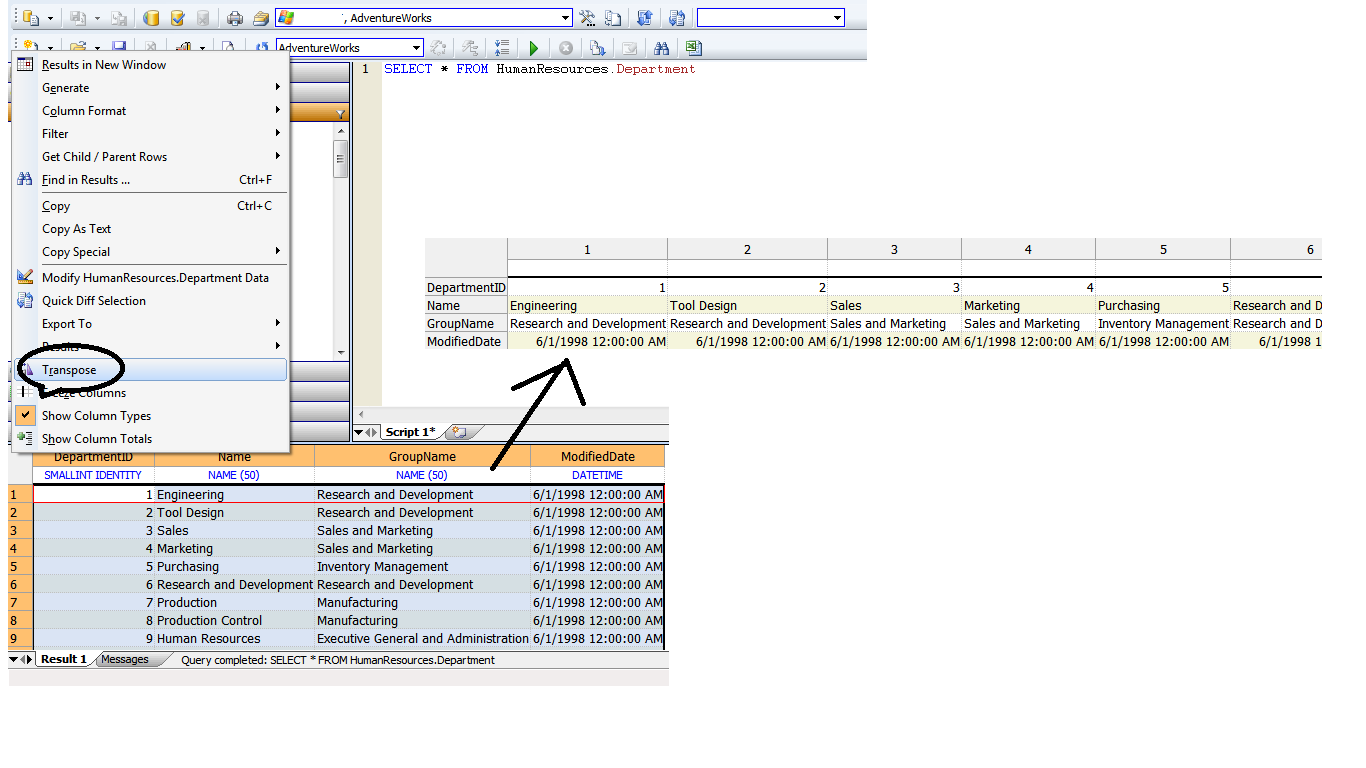1366x768 pixels.
Task: Click the save icon on the lower toolbar
Action: [119, 47]
